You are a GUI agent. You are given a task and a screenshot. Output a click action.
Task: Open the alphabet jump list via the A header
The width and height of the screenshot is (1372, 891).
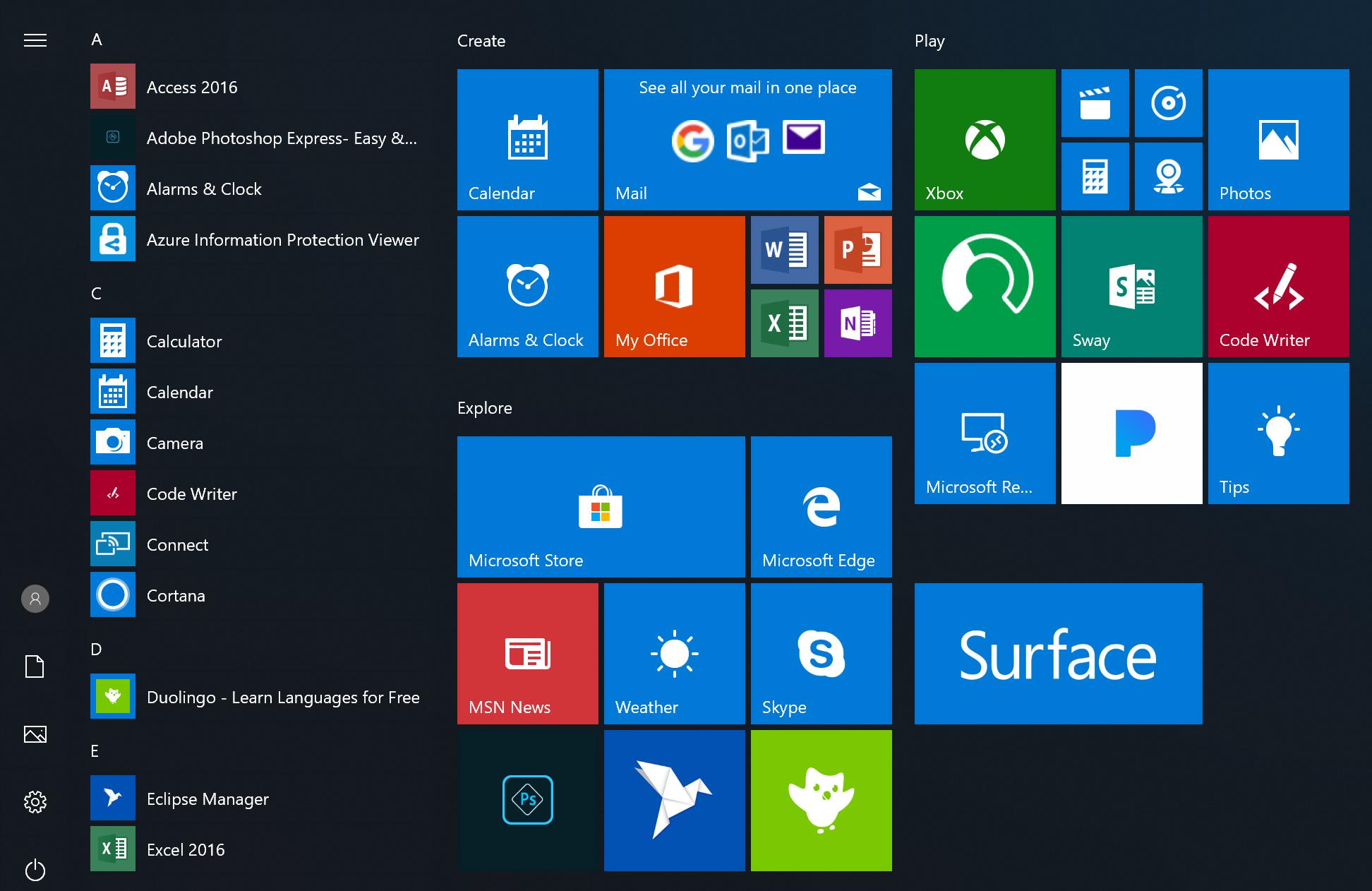click(96, 40)
